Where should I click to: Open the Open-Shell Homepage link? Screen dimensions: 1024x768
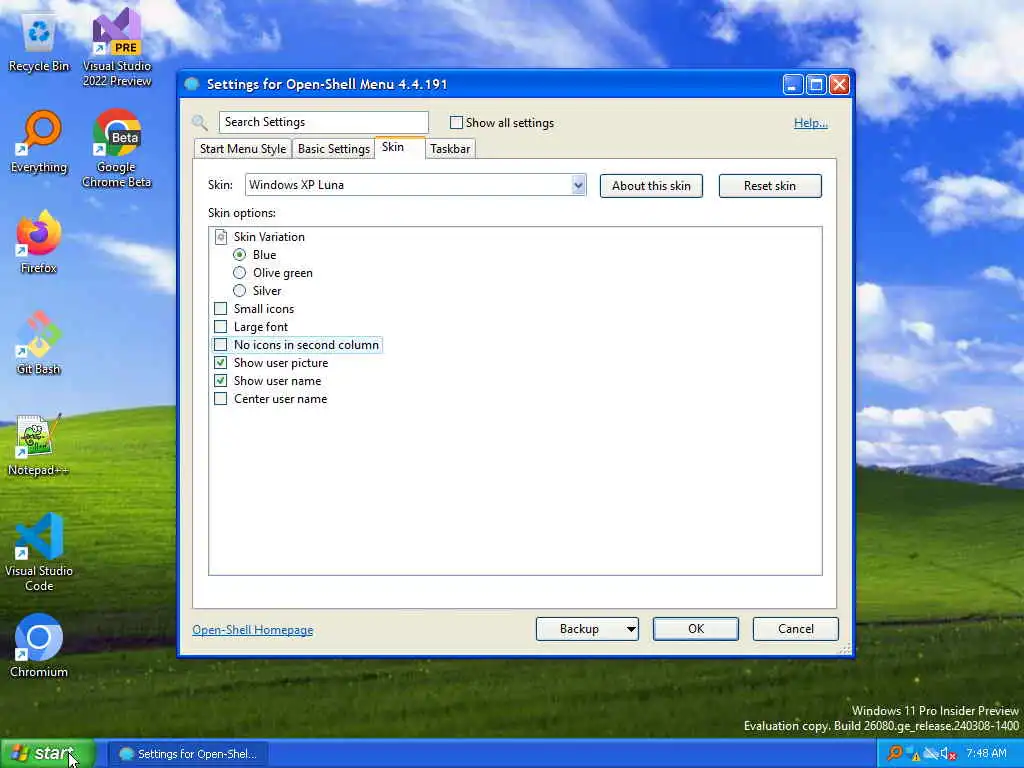tap(253, 630)
